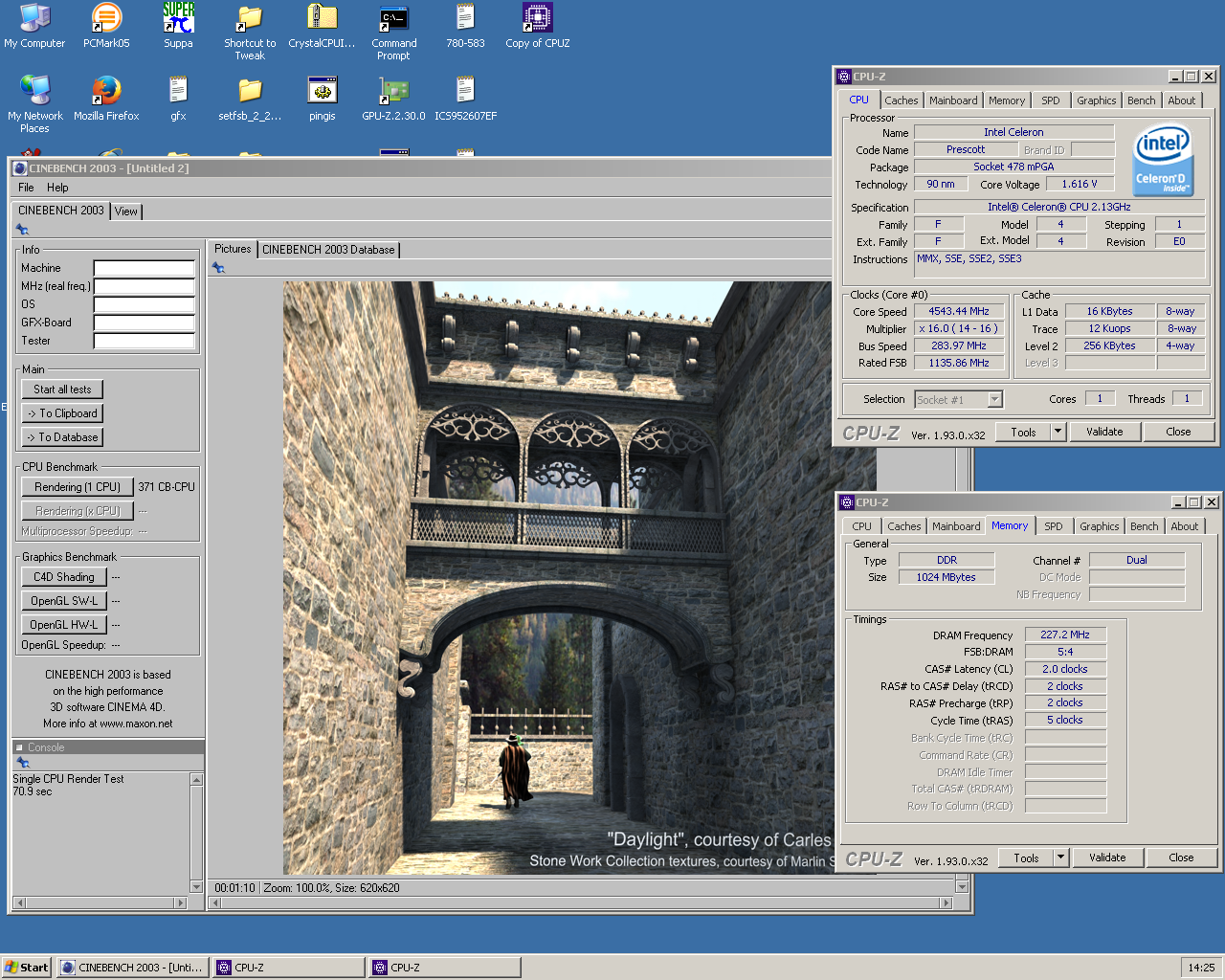This screenshot has width=1225, height=980.
Task: Click into GFX-Board input field
Action: click(144, 323)
